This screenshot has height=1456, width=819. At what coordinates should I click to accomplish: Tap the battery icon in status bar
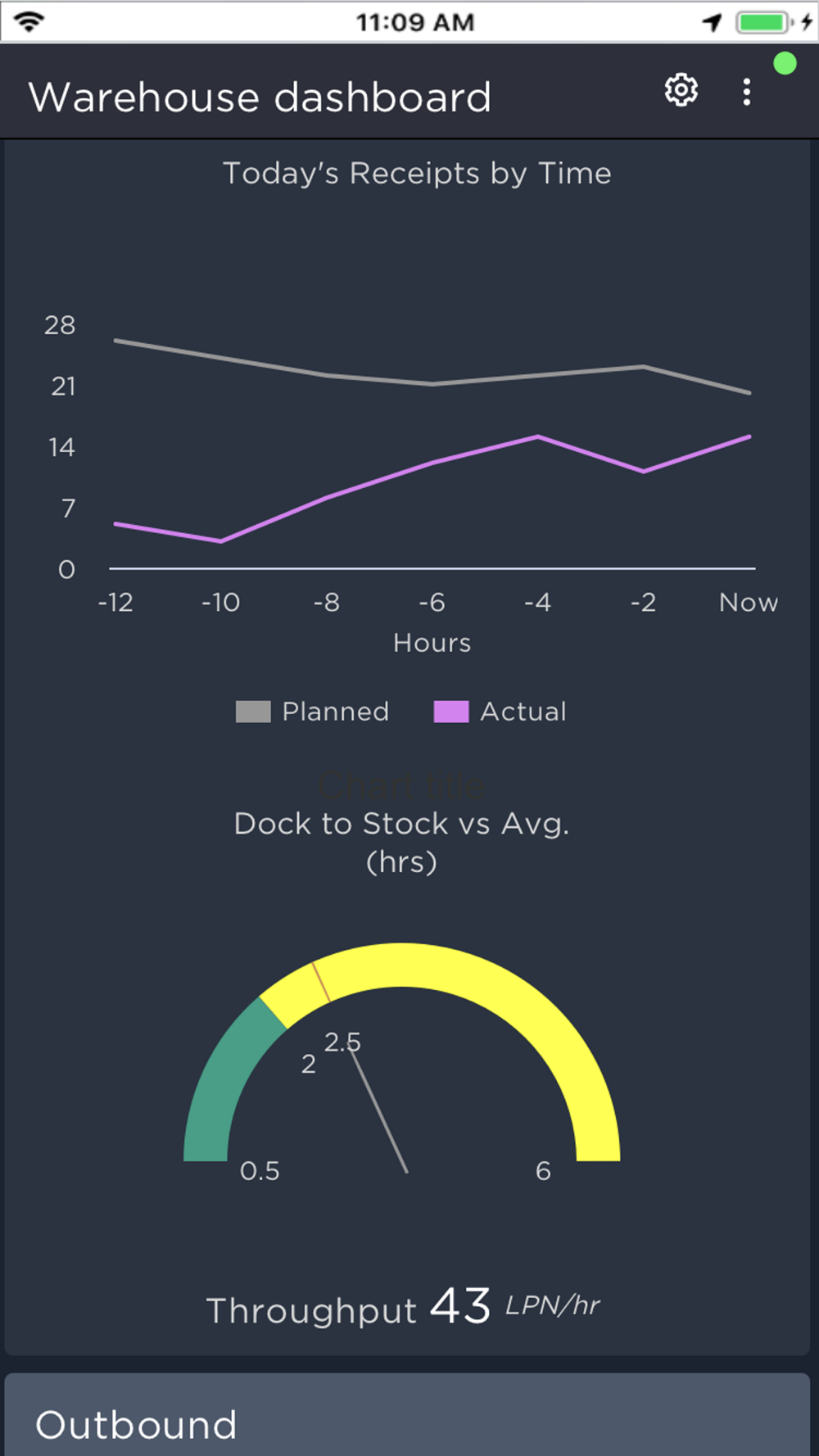(x=763, y=22)
